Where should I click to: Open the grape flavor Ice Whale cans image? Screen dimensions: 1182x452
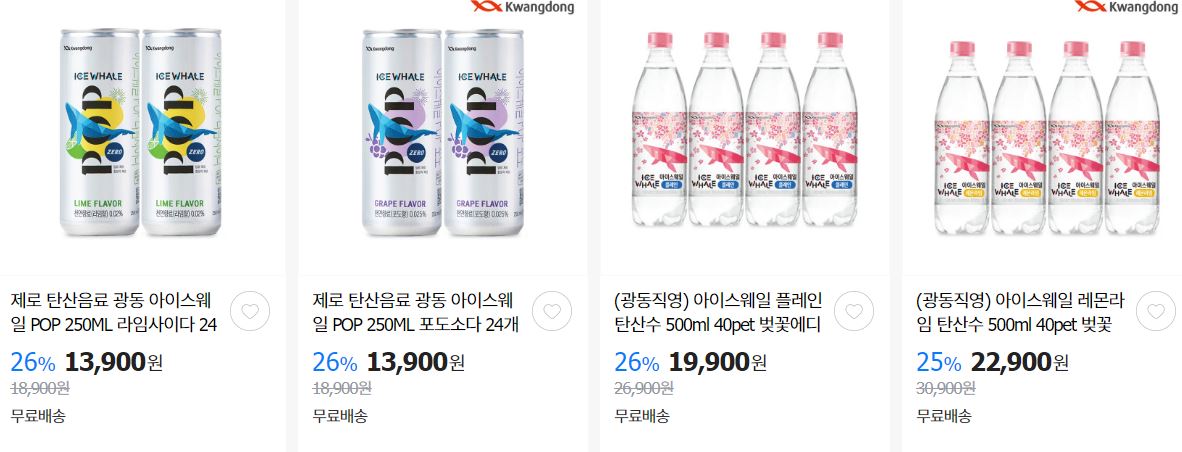point(443,132)
